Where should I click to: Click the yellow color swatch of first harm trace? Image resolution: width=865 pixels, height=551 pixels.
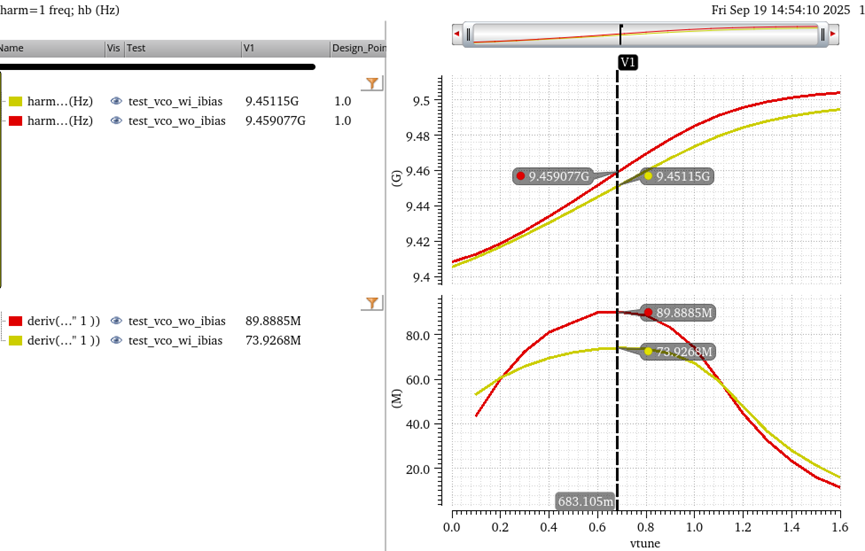pos(16,101)
